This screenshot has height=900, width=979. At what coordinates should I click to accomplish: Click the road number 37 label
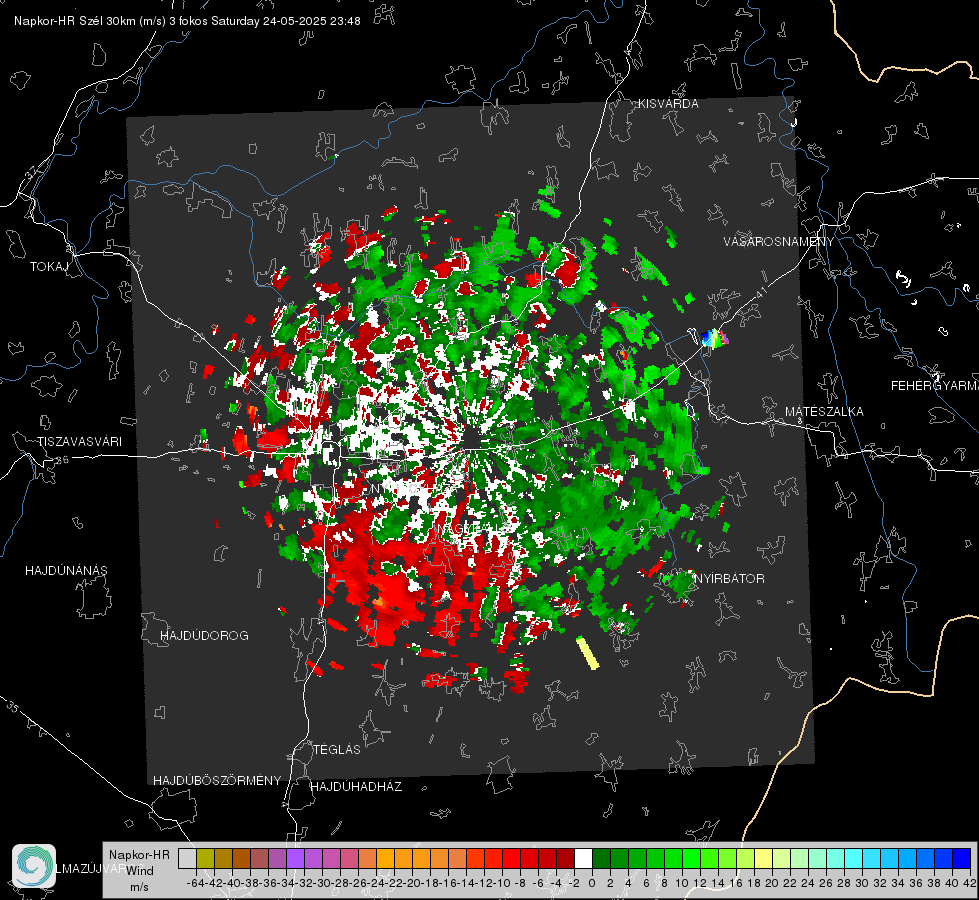pyautogui.click(x=32, y=171)
